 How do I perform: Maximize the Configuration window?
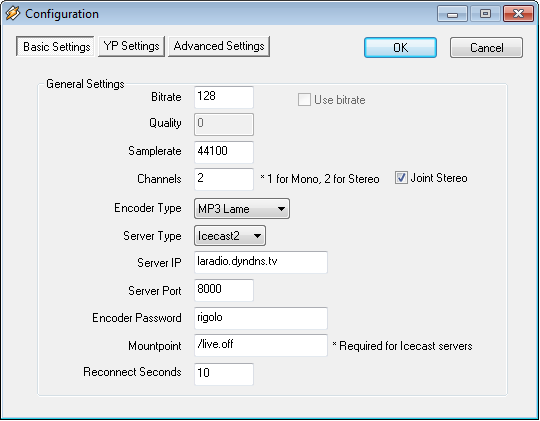[x=485, y=14]
